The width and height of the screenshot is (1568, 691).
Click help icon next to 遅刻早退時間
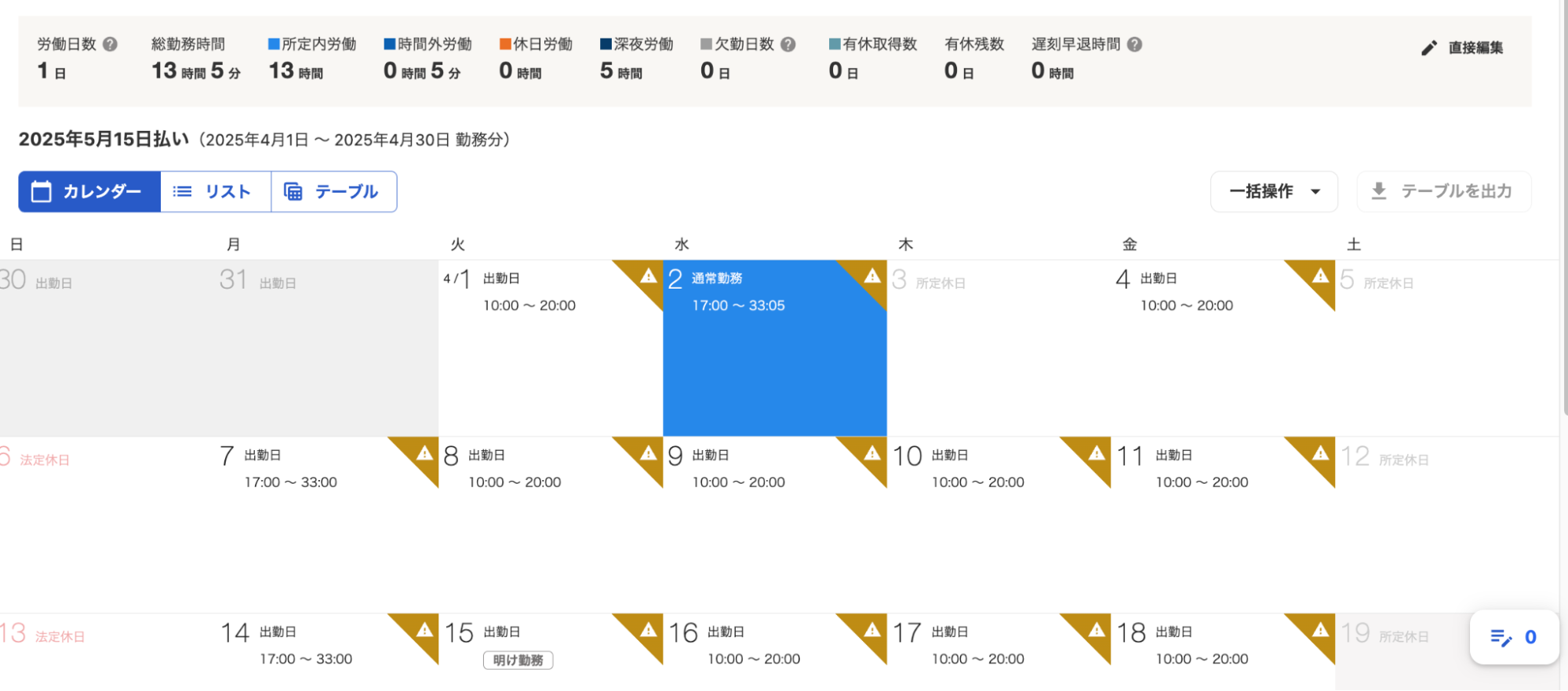click(1134, 45)
